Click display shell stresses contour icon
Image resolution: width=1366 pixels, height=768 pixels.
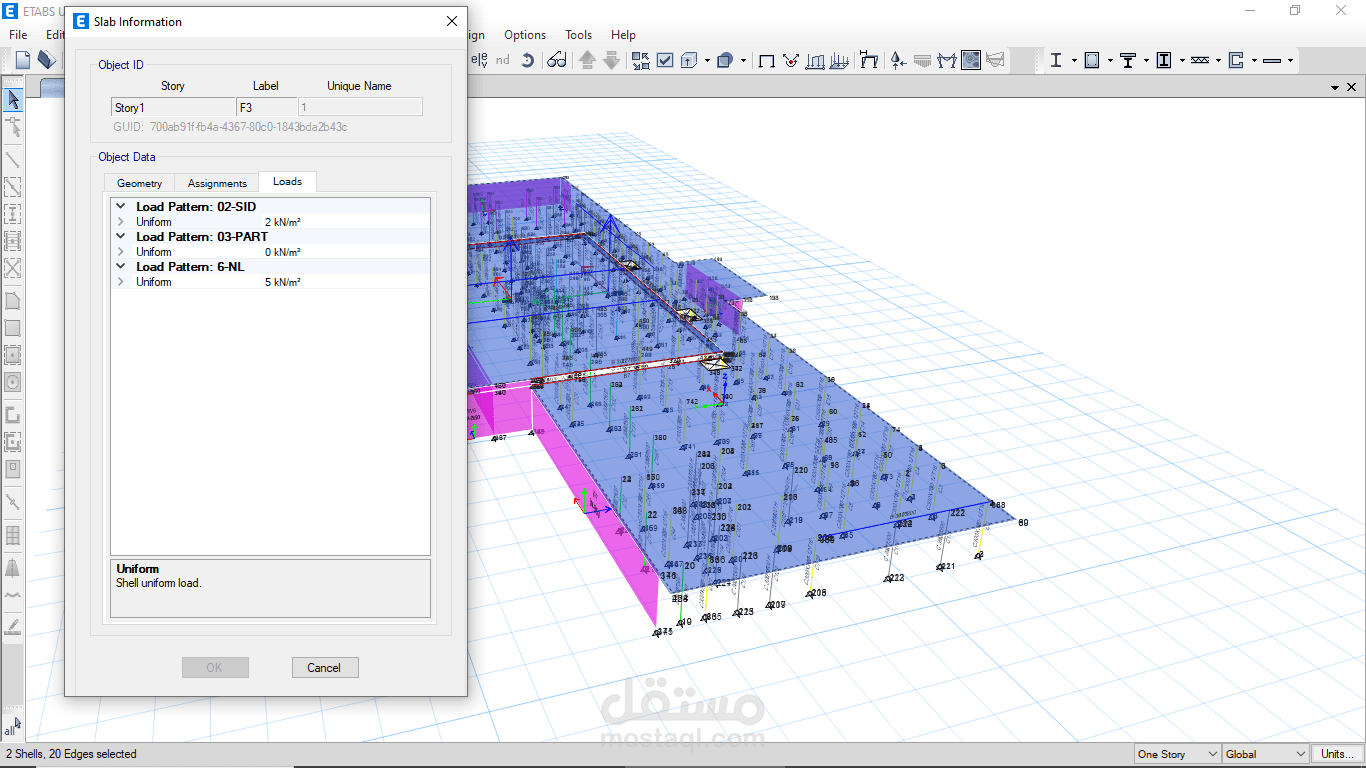tap(971, 60)
